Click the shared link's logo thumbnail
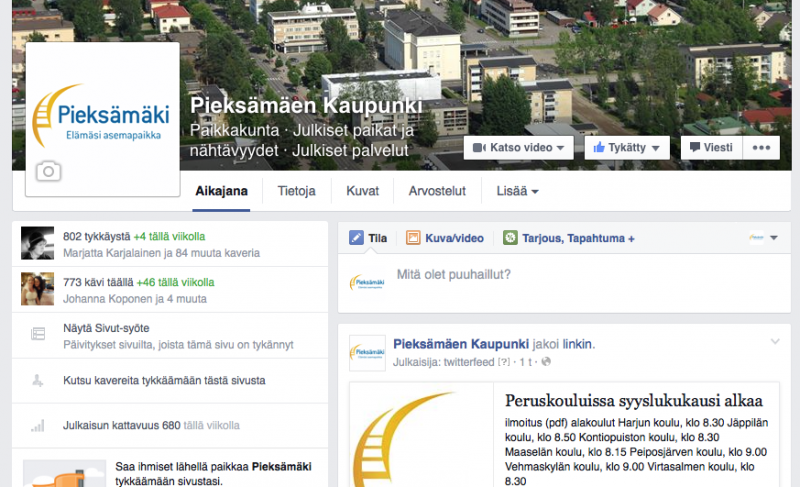The width and height of the screenshot is (800, 487). click(421, 434)
